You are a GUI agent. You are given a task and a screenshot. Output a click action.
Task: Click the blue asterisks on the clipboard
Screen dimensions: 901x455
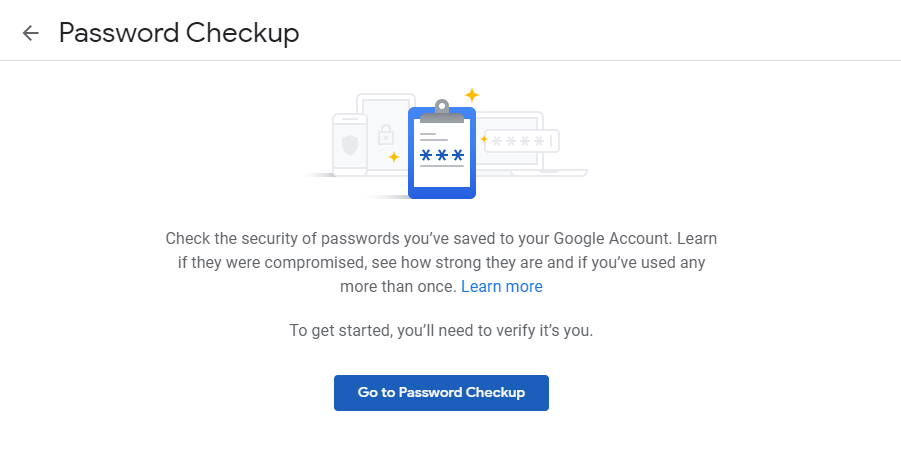[x=441, y=156]
